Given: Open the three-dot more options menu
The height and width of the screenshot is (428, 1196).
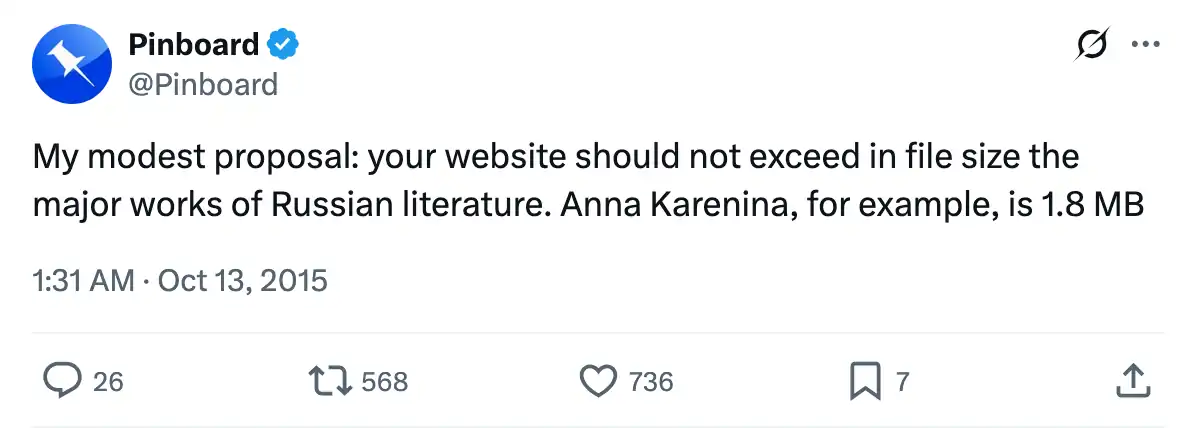Looking at the screenshot, I should click(x=1144, y=45).
